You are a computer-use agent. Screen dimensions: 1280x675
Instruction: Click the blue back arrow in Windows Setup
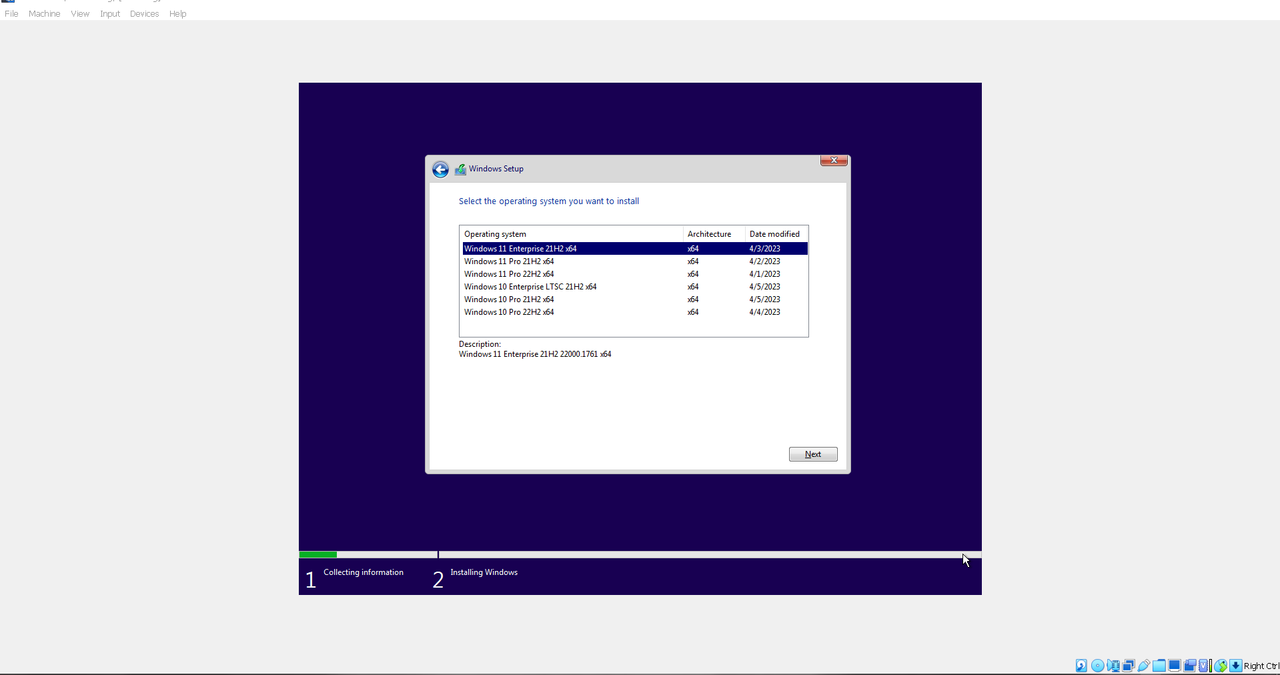coord(440,170)
